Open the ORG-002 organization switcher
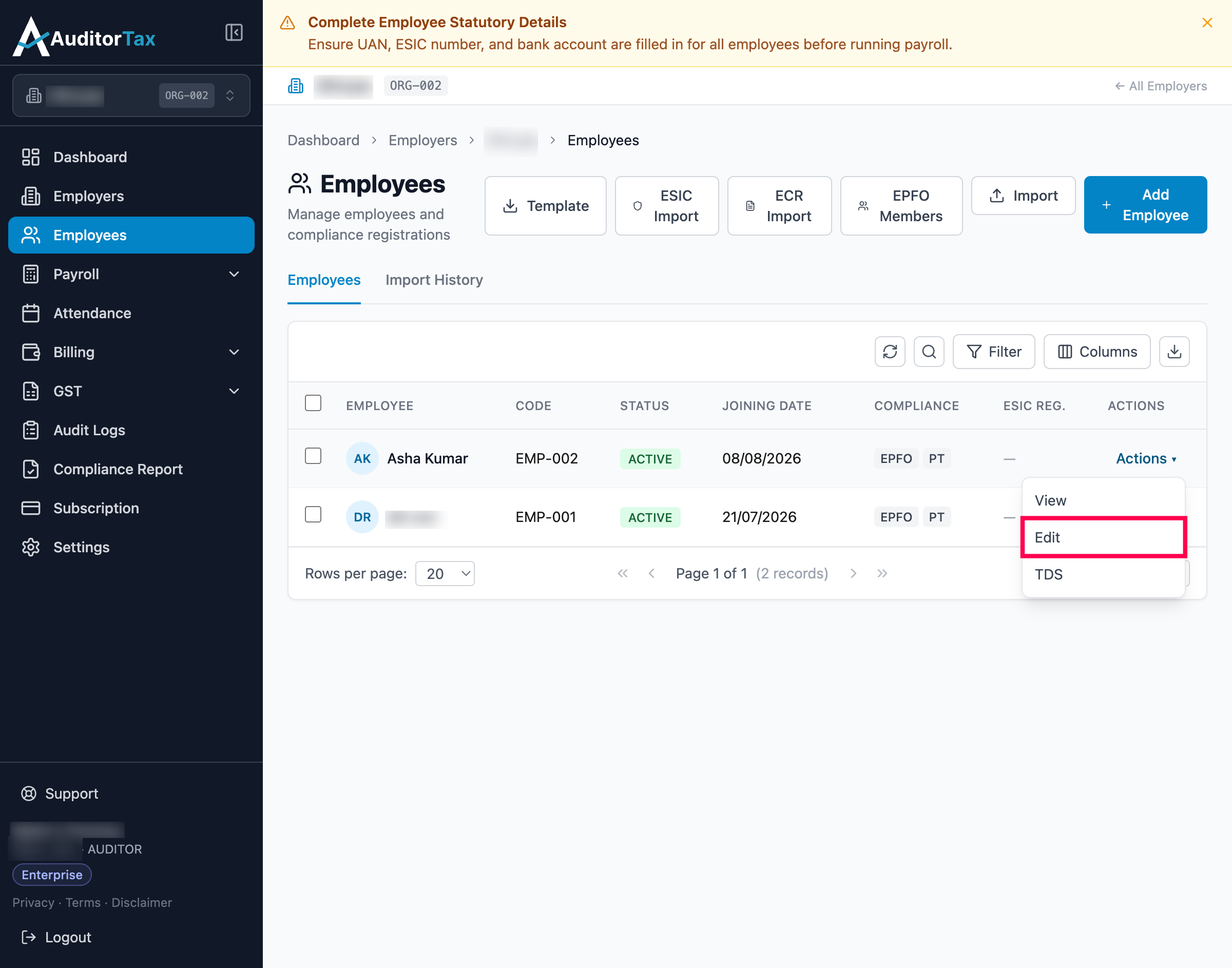This screenshot has width=1232, height=968. coord(131,95)
